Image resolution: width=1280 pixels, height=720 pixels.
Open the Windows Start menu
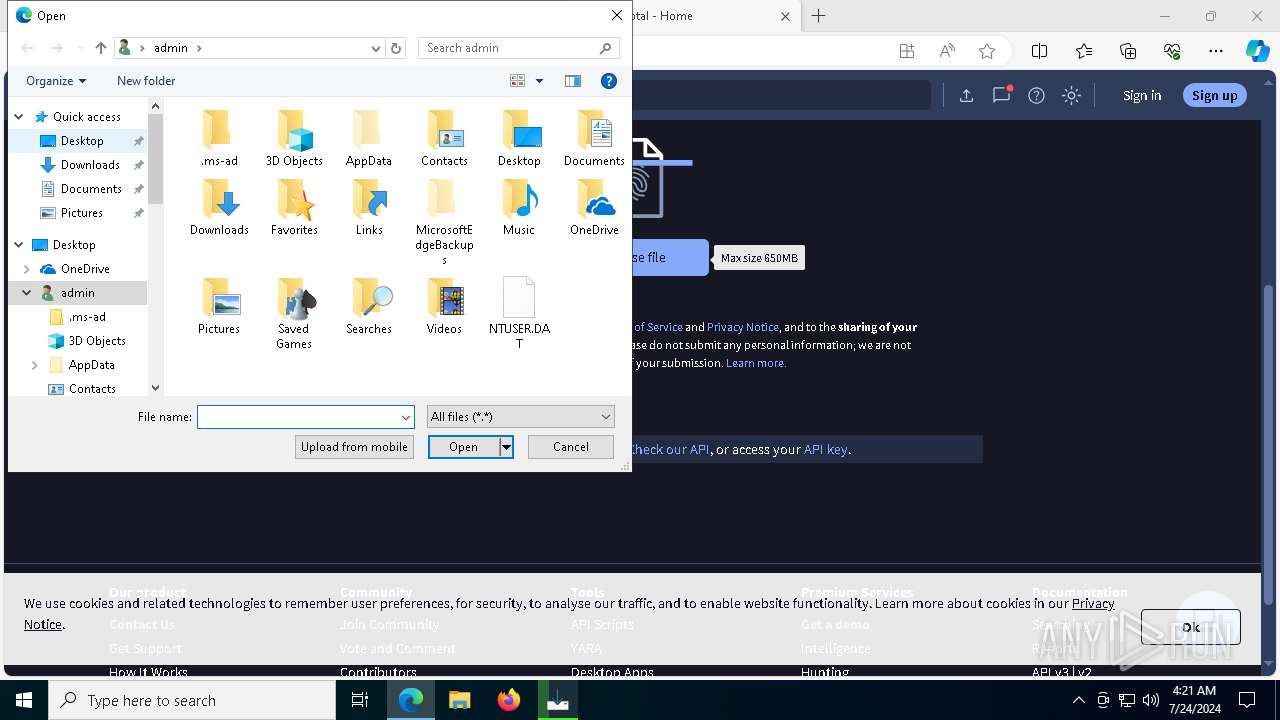(24, 700)
